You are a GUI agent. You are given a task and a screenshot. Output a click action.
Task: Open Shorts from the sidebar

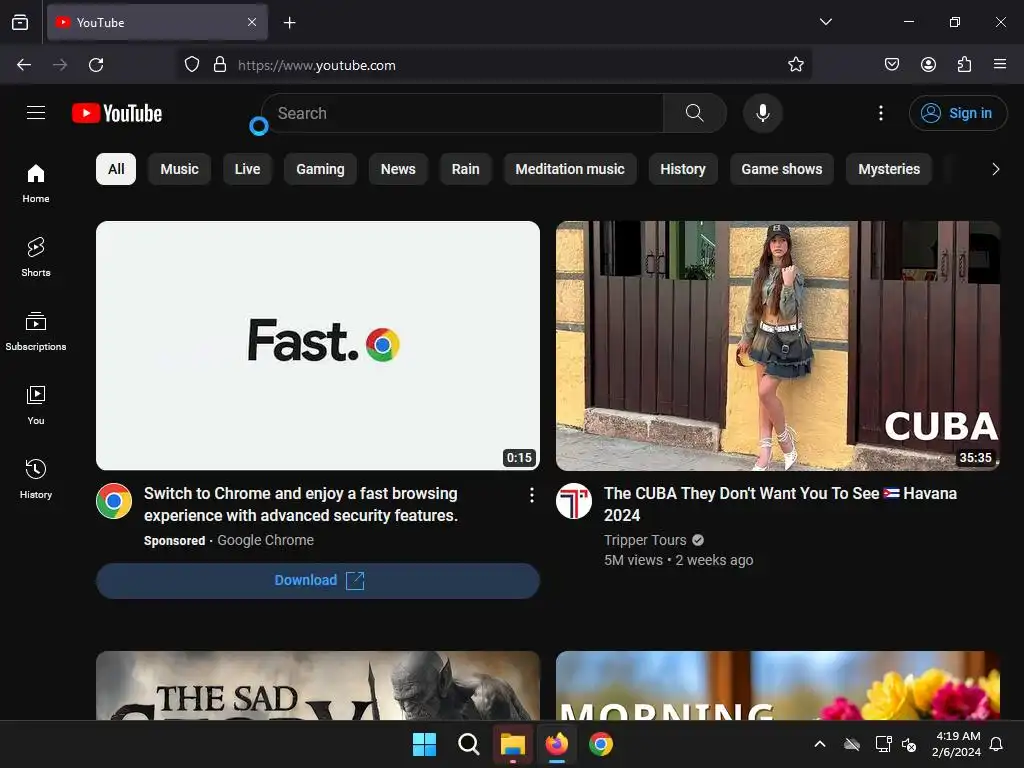(x=36, y=257)
